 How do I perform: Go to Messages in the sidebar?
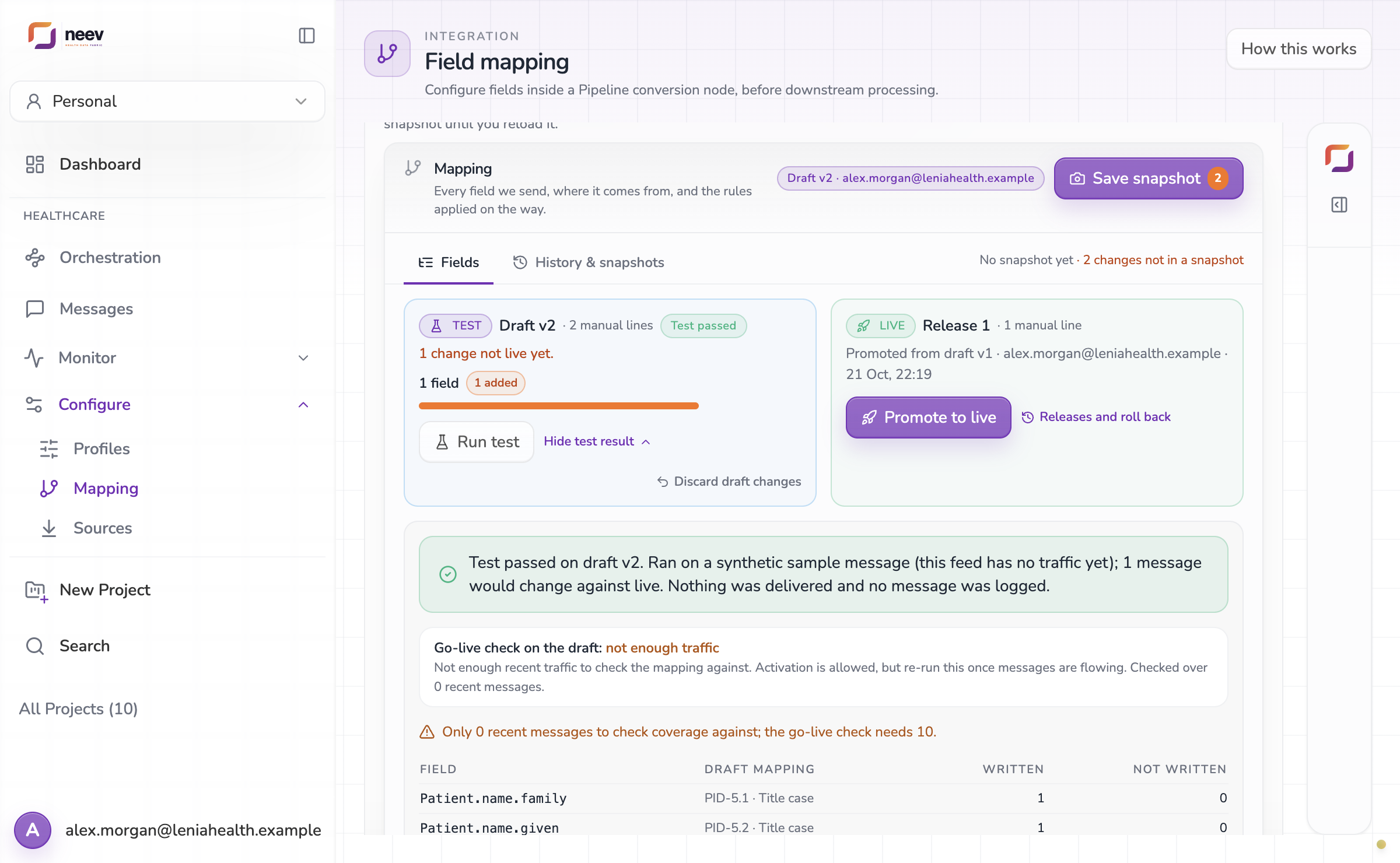[x=96, y=309]
